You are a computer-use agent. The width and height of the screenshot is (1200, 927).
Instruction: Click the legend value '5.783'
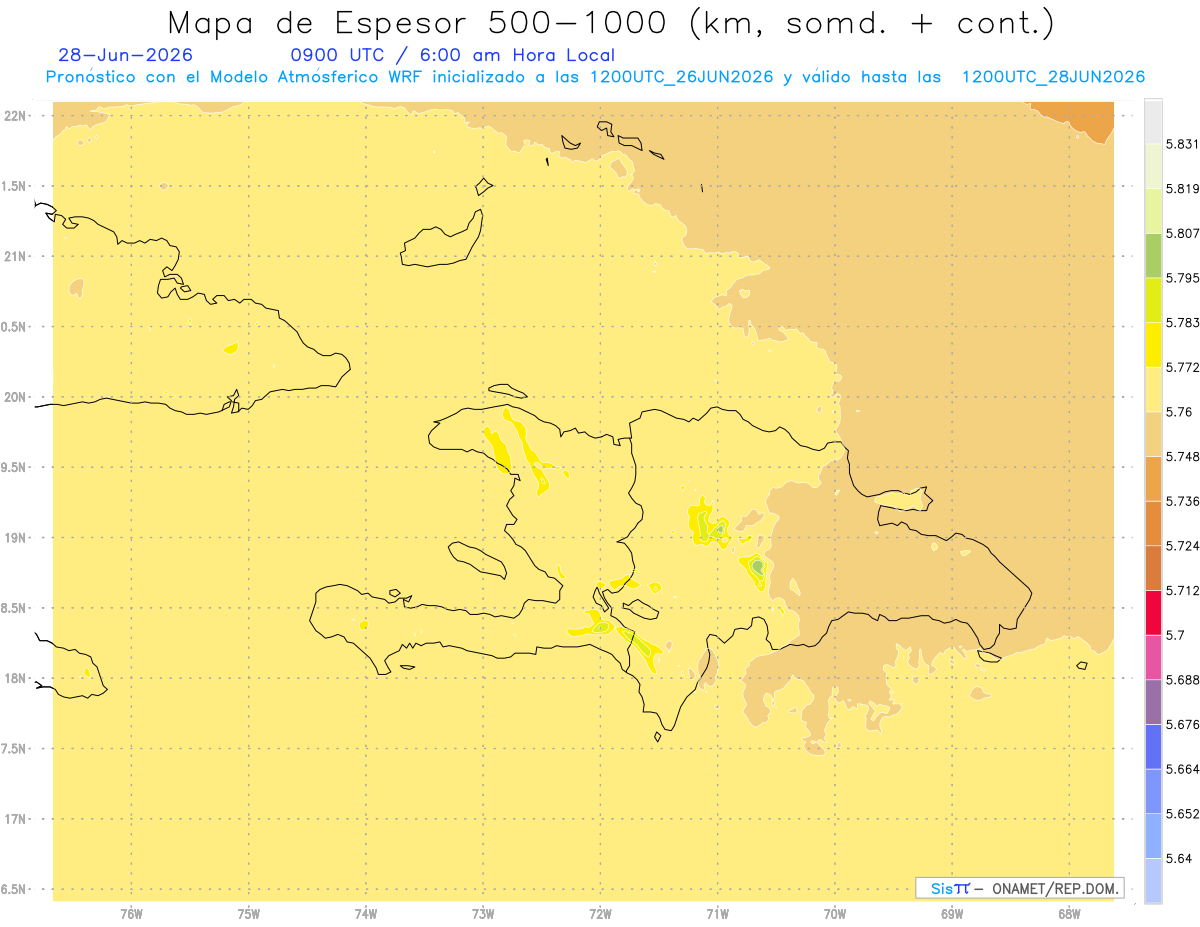coord(1183,323)
